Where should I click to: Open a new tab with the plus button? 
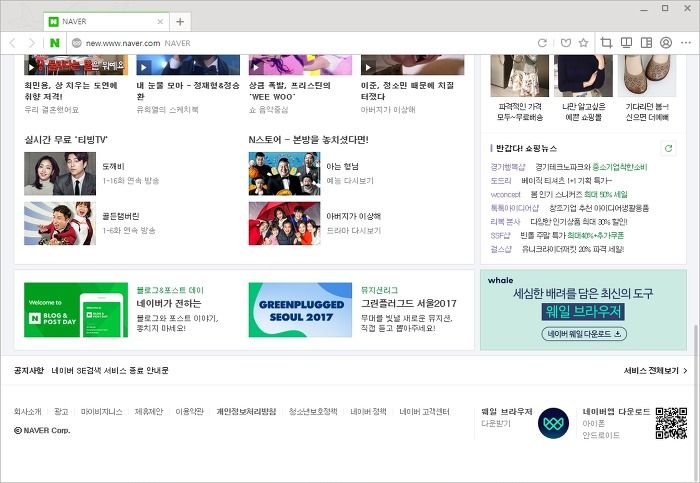(x=180, y=21)
